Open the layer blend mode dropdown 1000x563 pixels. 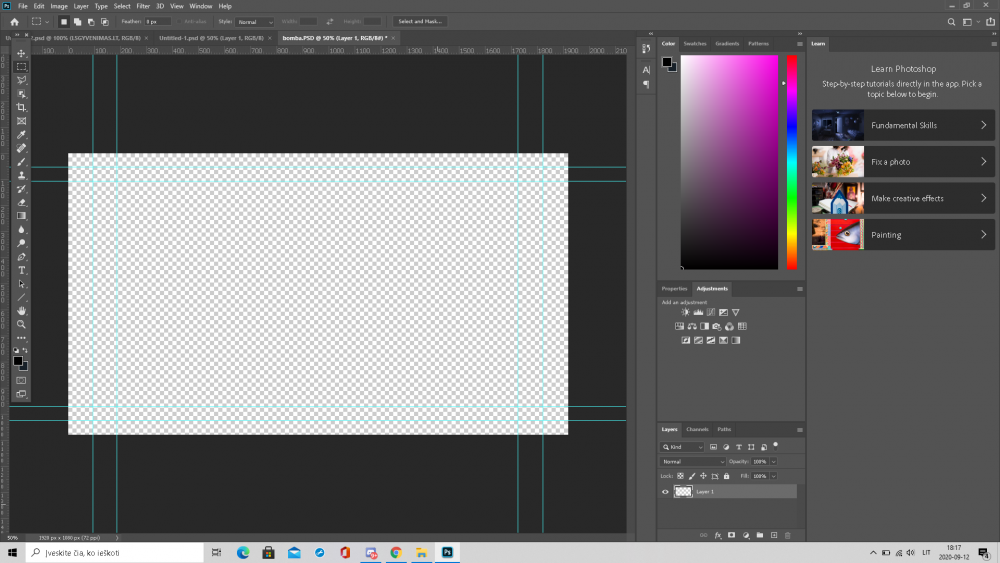693,462
